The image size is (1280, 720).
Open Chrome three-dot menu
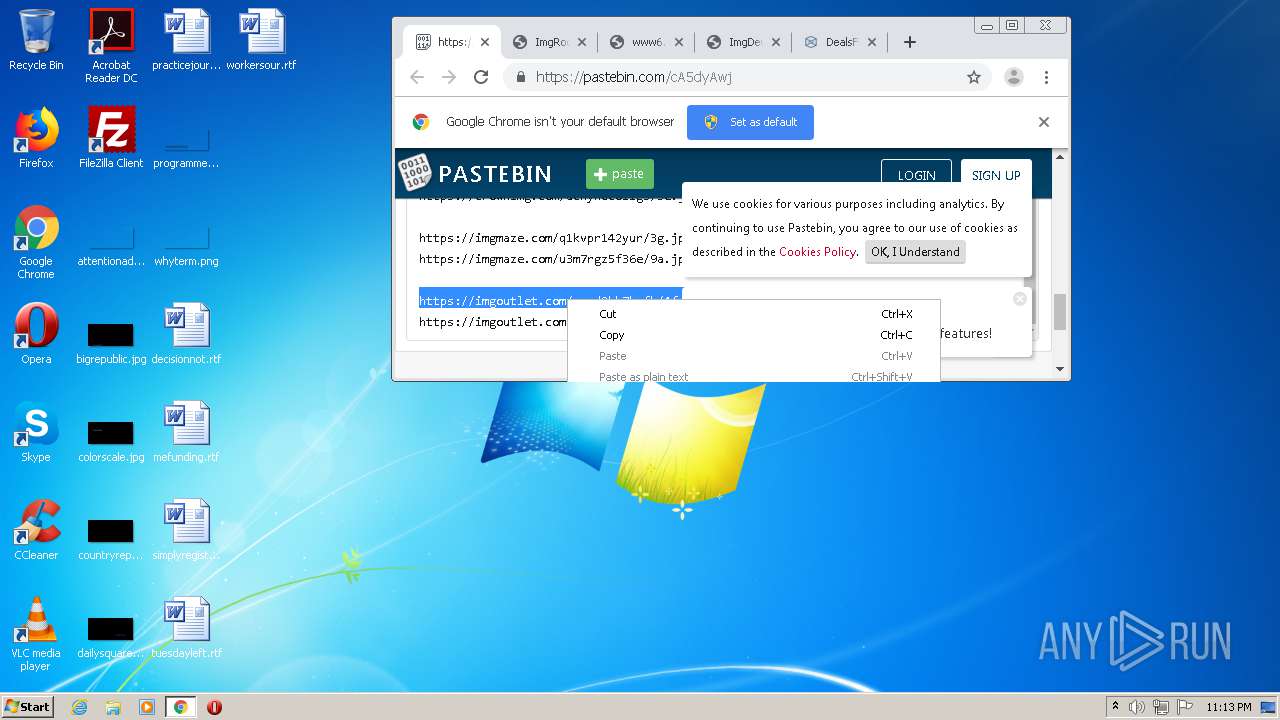[x=1046, y=77]
